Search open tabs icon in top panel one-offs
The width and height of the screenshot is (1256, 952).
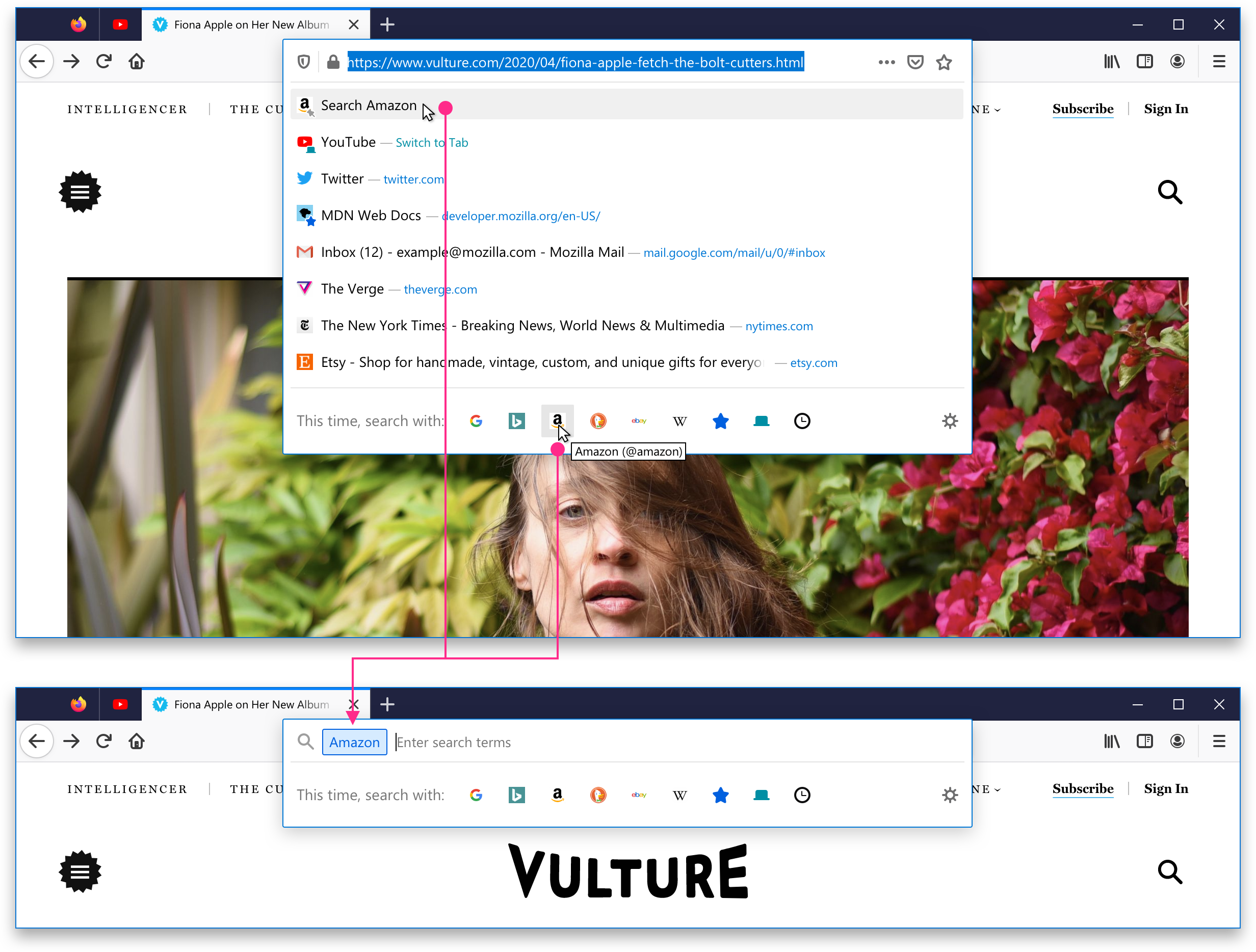(x=762, y=421)
